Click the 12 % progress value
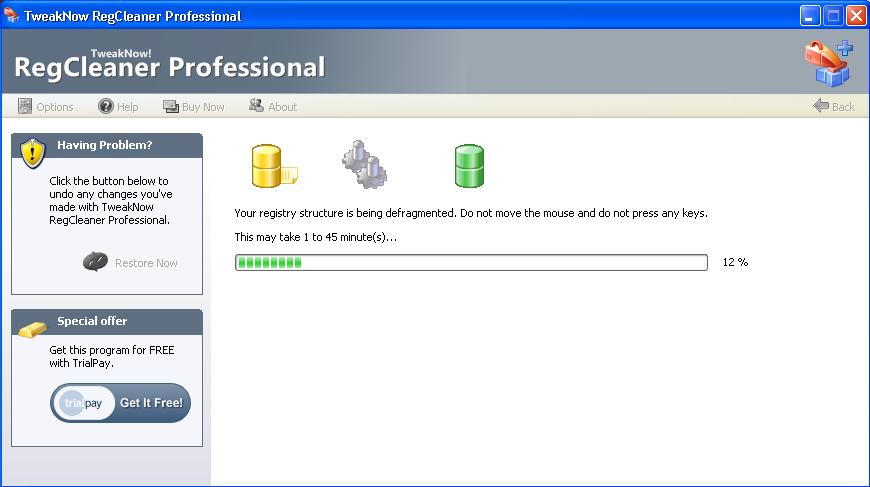The height and width of the screenshot is (487, 870). (x=735, y=262)
